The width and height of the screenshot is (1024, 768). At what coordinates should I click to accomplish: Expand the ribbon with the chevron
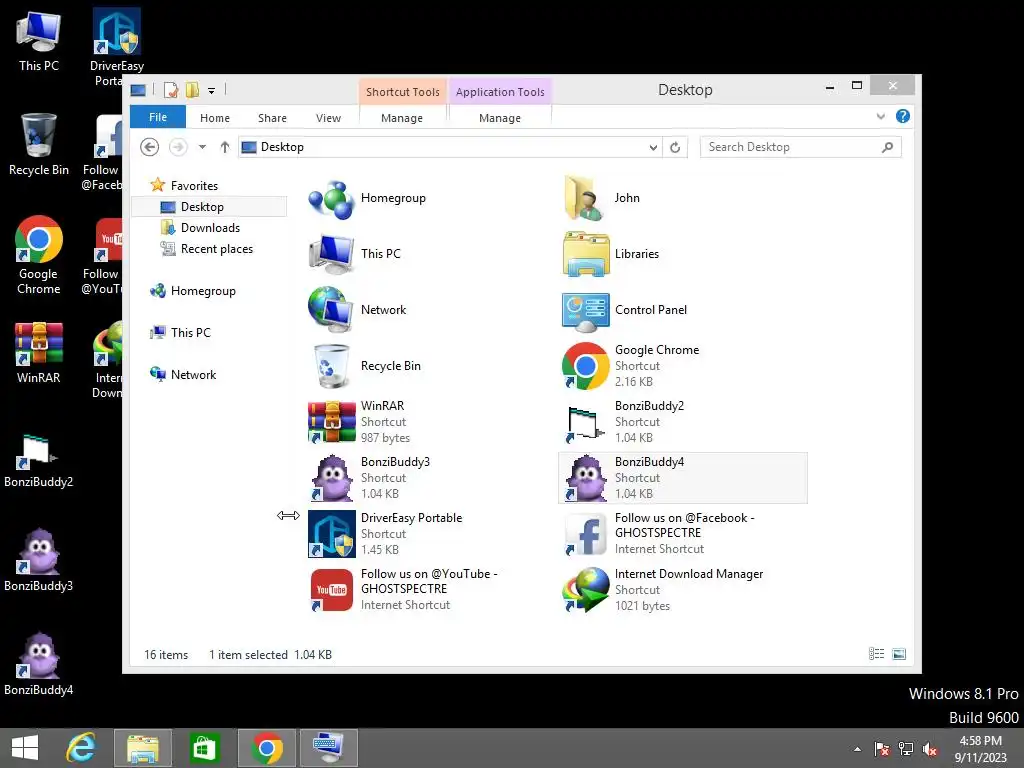(880, 116)
